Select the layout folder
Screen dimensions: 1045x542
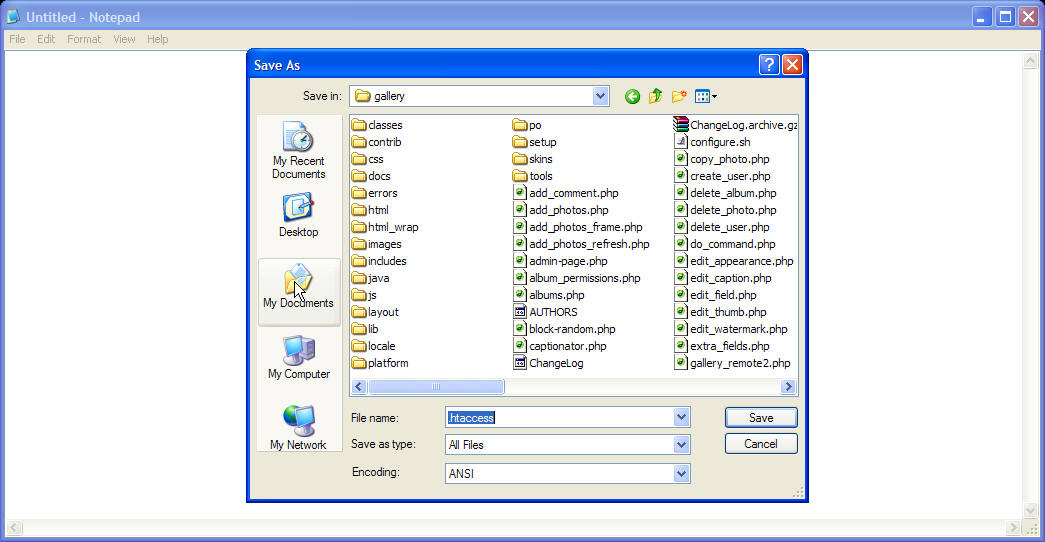375,312
